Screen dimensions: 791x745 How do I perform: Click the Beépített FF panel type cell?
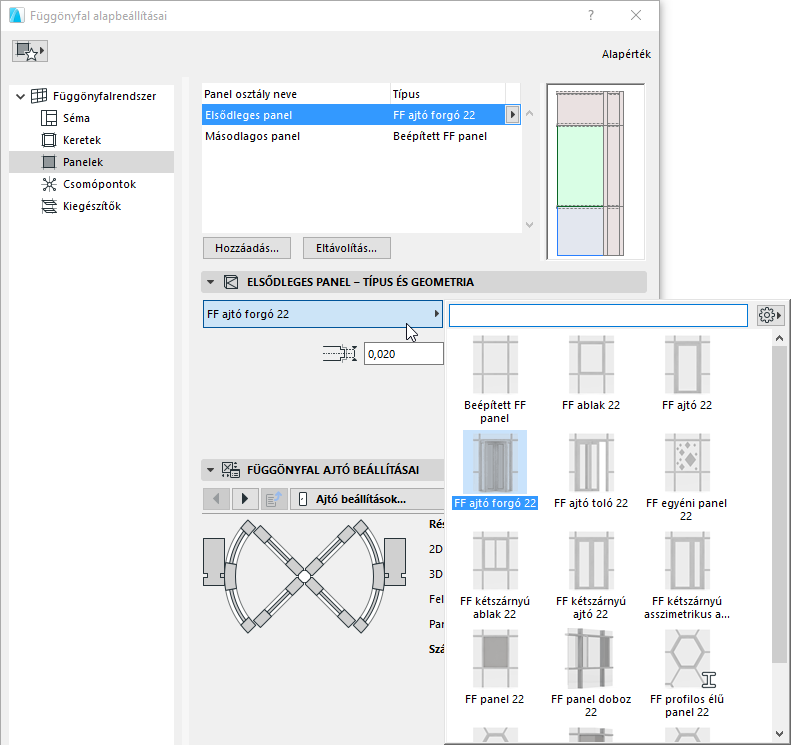pyautogui.click(x=440, y=136)
